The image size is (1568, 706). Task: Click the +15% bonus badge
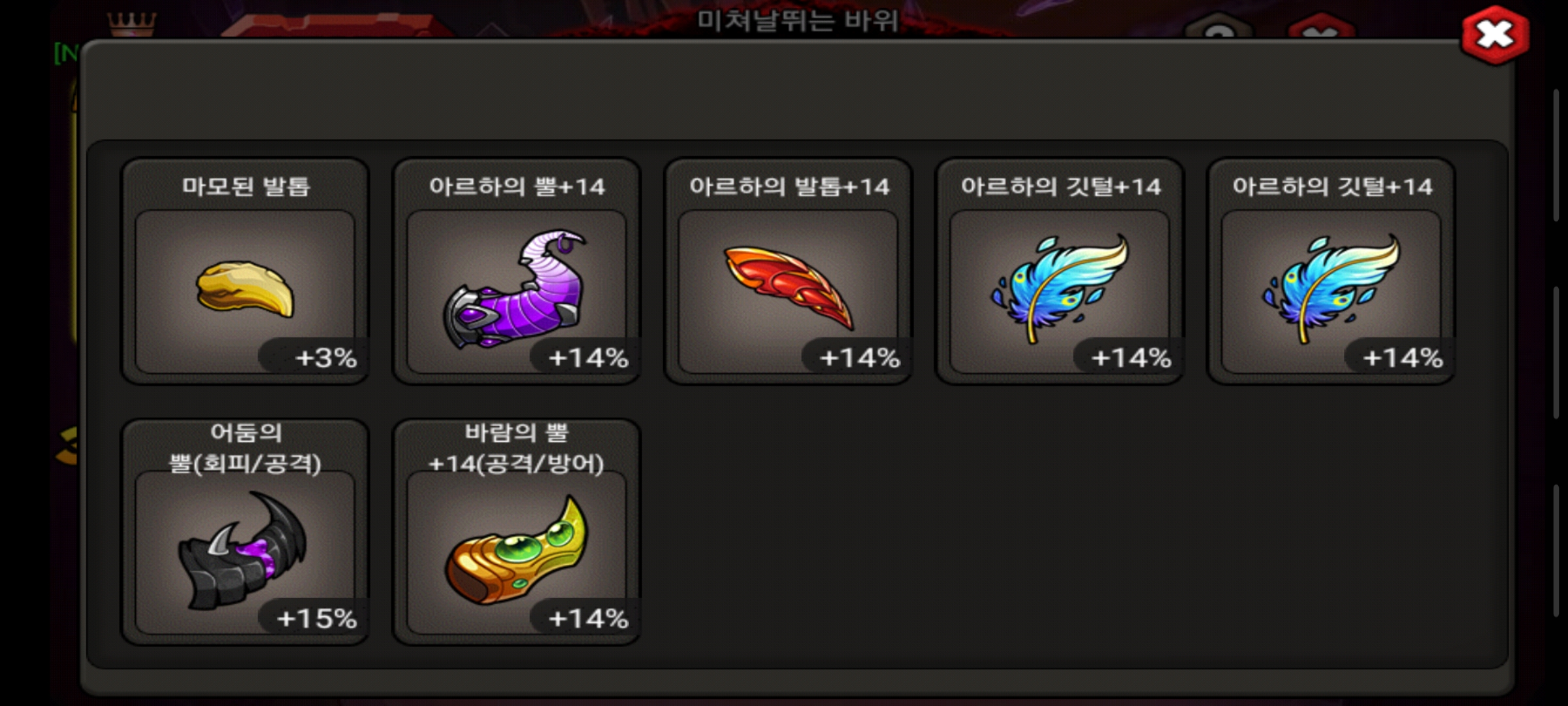[x=316, y=618]
